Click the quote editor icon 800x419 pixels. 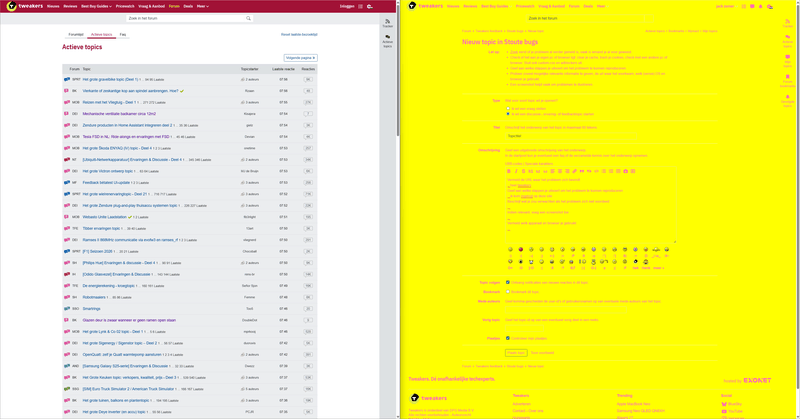(x=582, y=171)
